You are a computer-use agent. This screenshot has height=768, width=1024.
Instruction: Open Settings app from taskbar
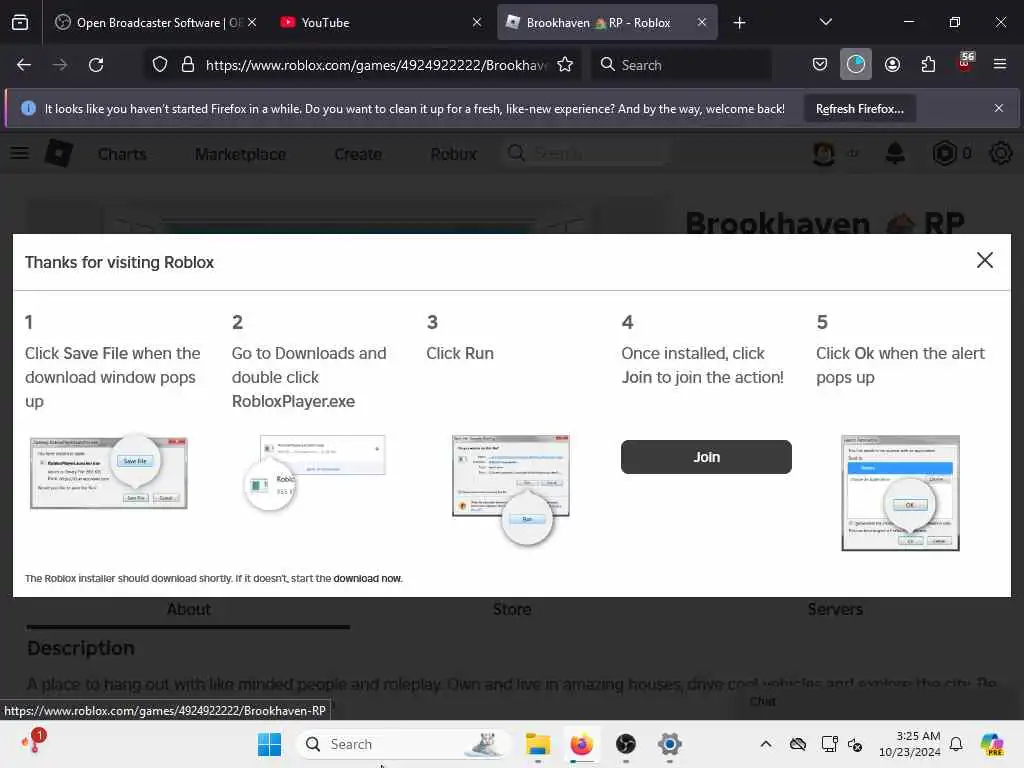[669, 744]
